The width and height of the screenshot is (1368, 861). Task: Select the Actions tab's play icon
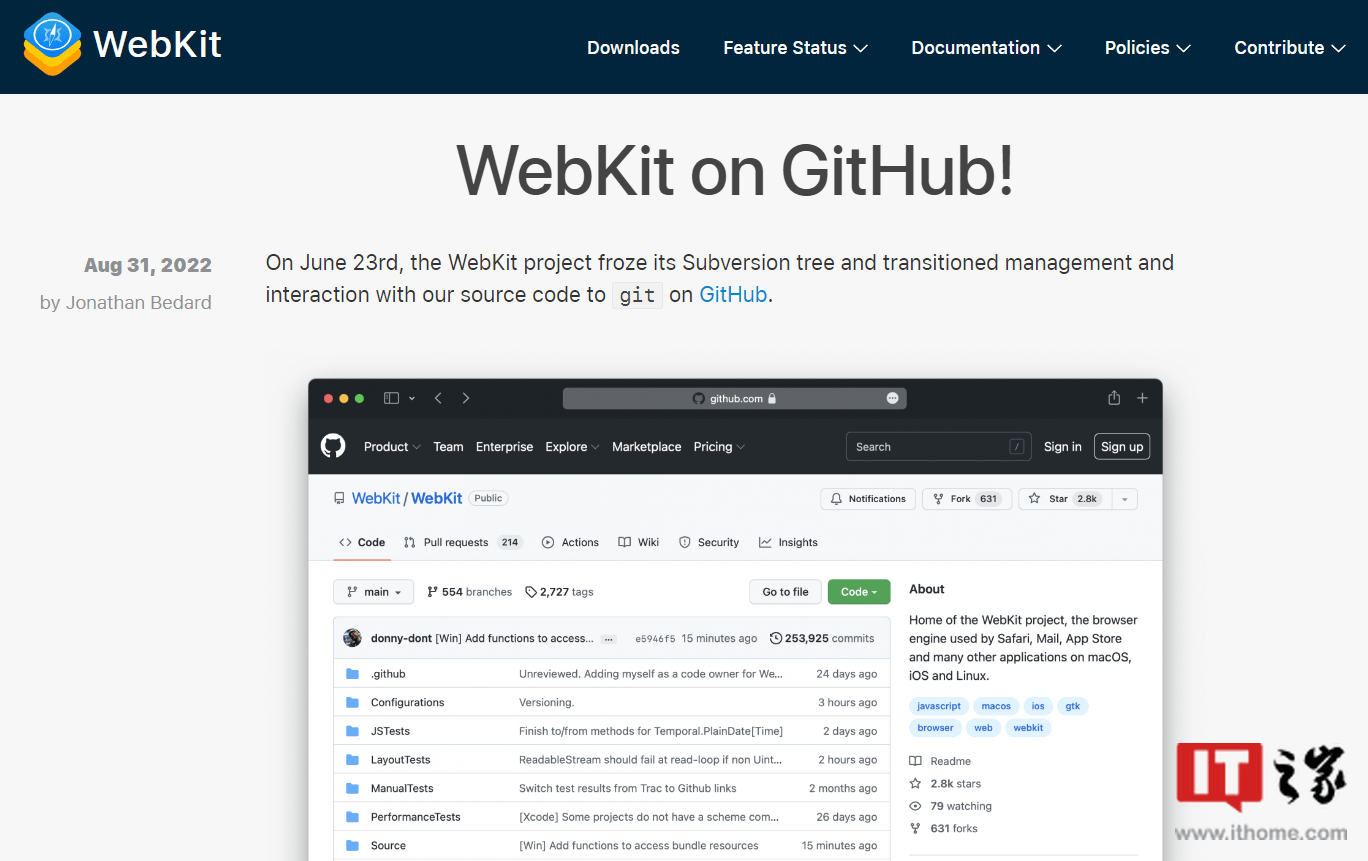pos(551,542)
